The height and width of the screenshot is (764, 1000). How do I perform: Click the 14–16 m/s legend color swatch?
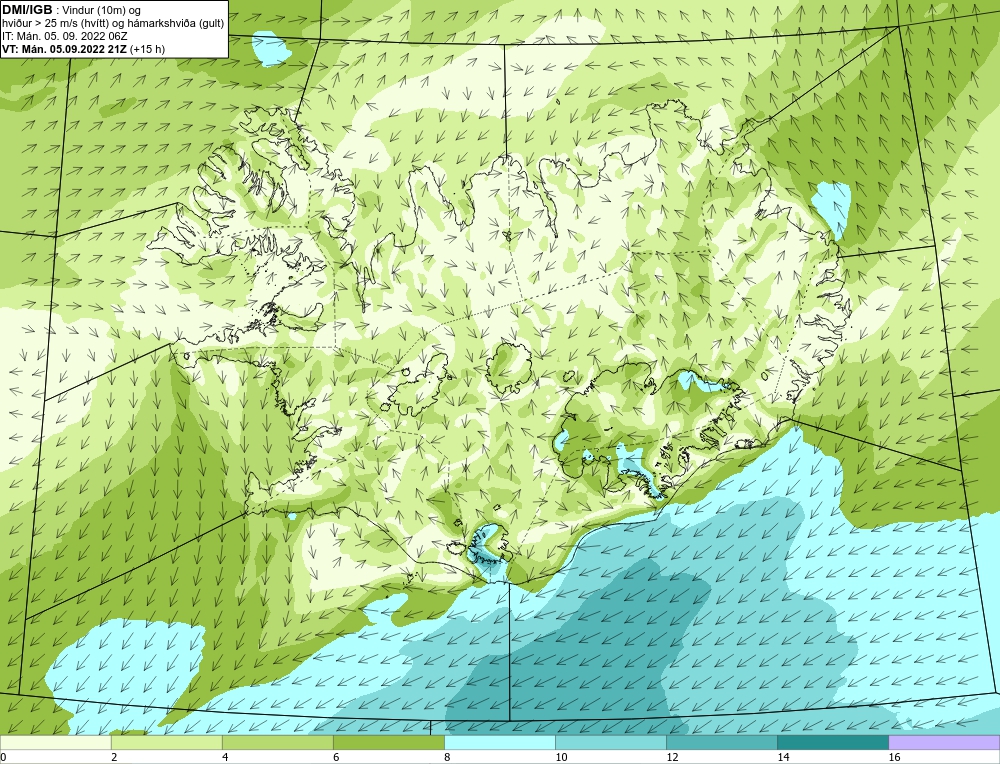coord(832,742)
